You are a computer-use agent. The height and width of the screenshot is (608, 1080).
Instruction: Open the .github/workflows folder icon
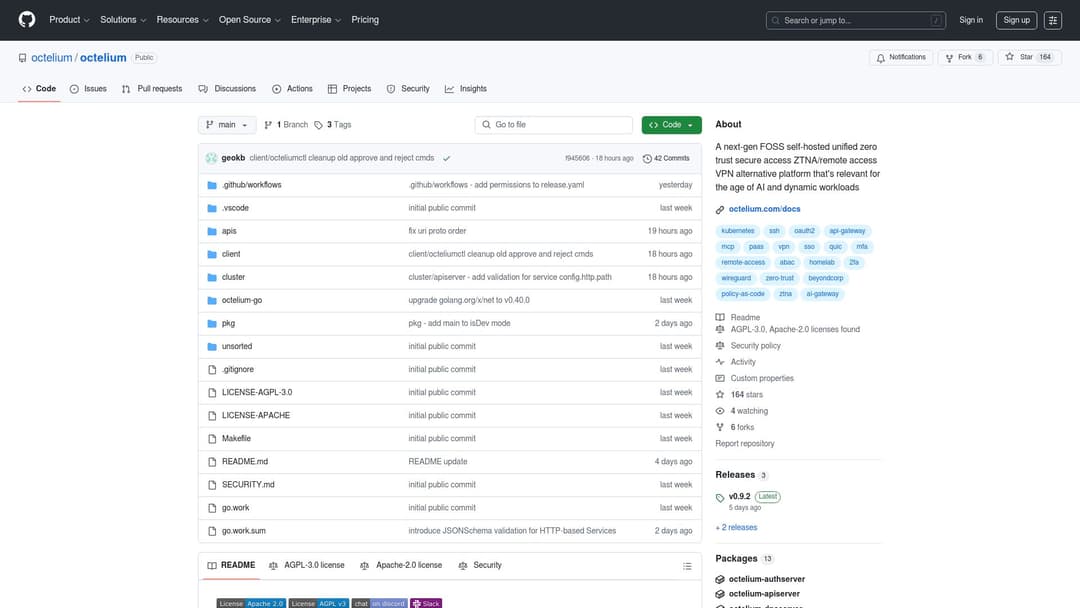pos(212,185)
